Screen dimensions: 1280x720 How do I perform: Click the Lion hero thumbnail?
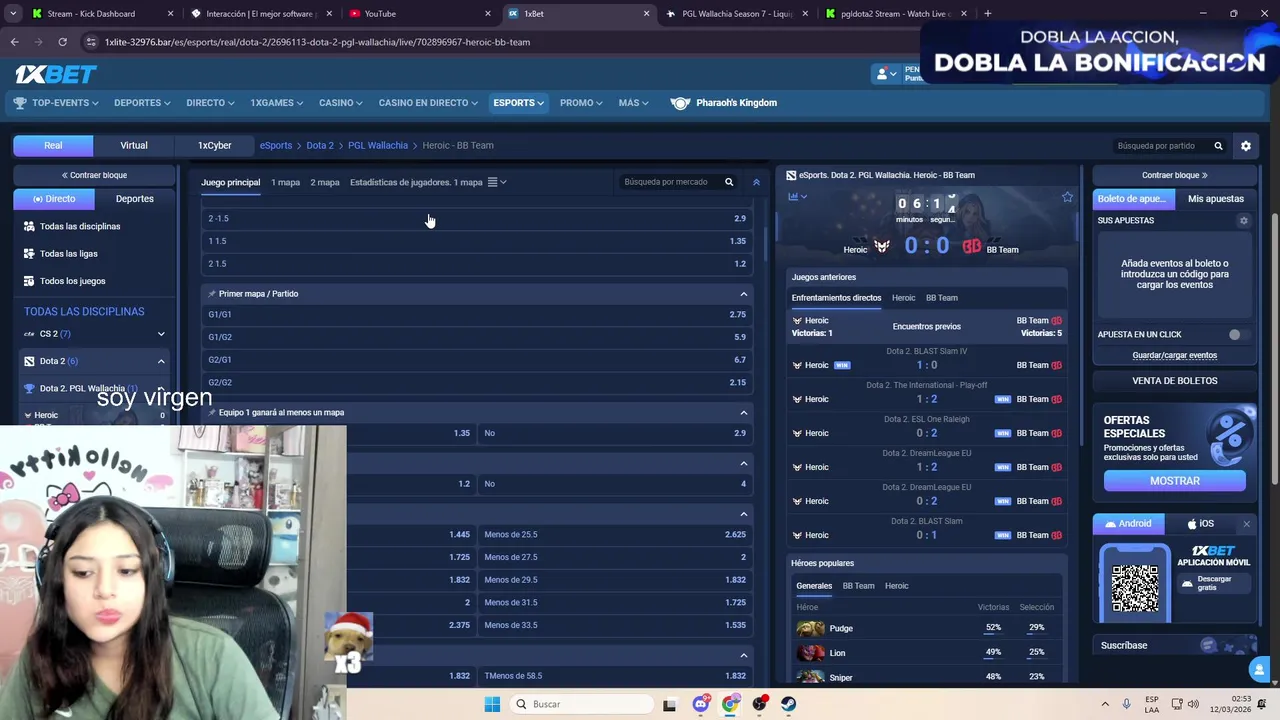810,653
